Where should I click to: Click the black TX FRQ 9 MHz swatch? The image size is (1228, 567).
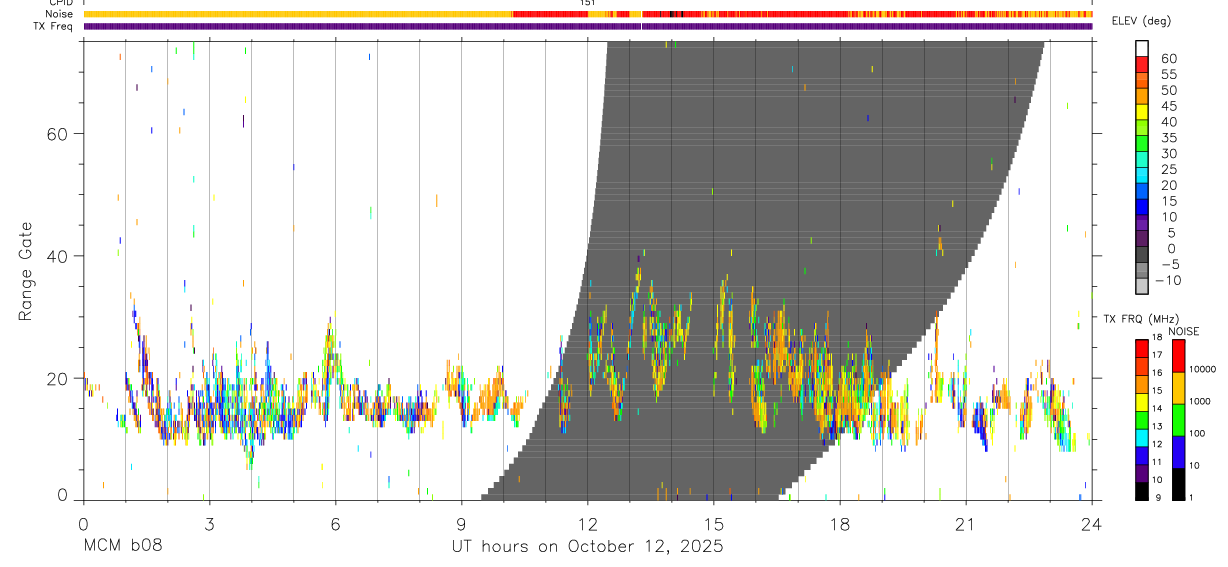pos(1141,490)
